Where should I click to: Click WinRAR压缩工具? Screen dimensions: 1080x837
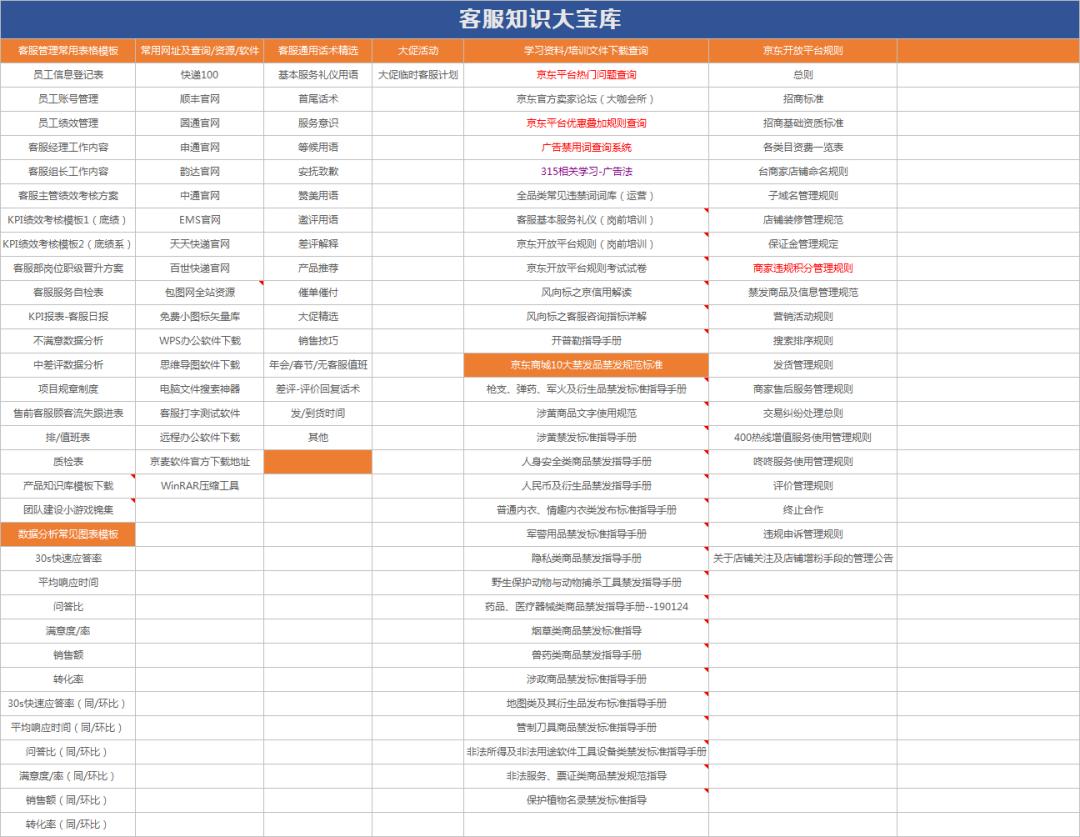point(200,486)
